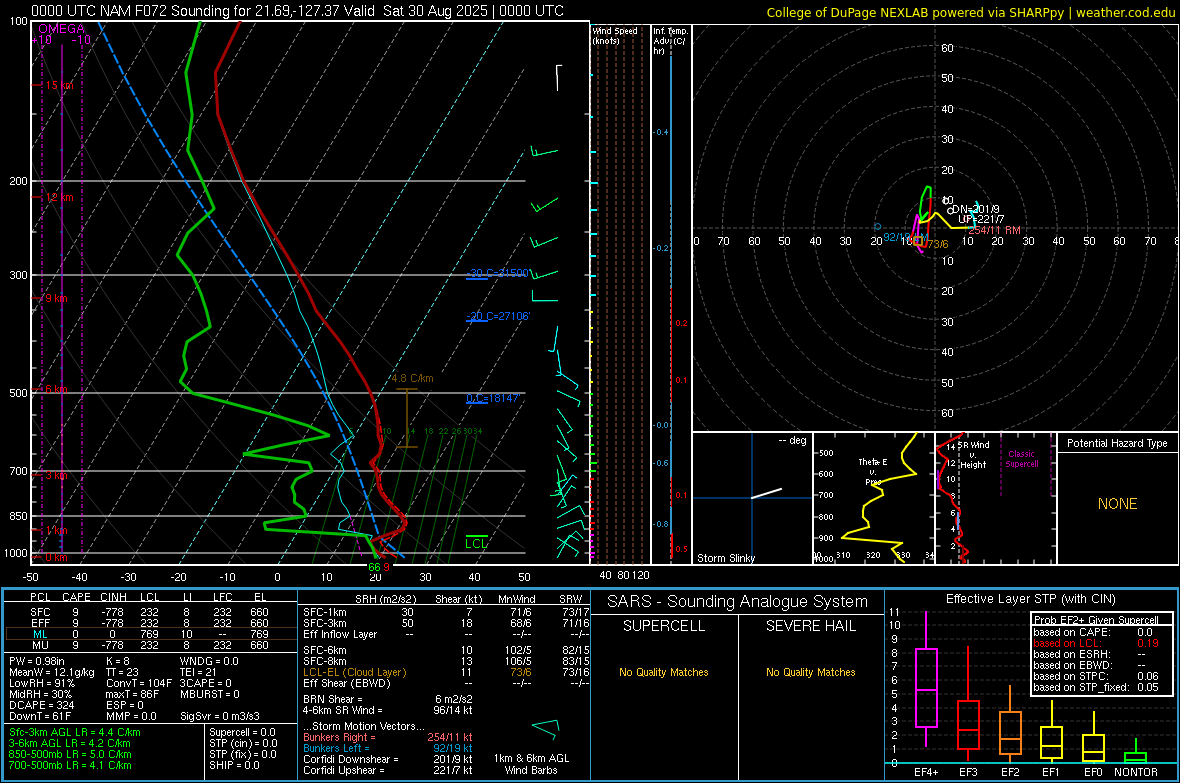Image resolution: width=1180 pixels, height=783 pixels.
Task: Click the 12 km height marker
Action: [59, 197]
